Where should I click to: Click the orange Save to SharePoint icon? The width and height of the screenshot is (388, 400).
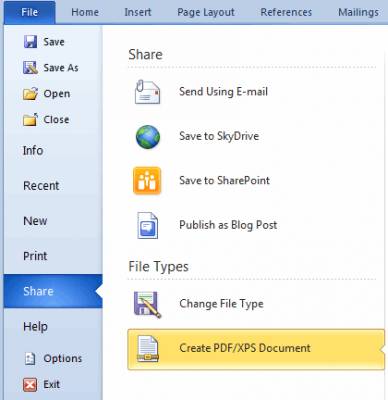coord(147,181)
